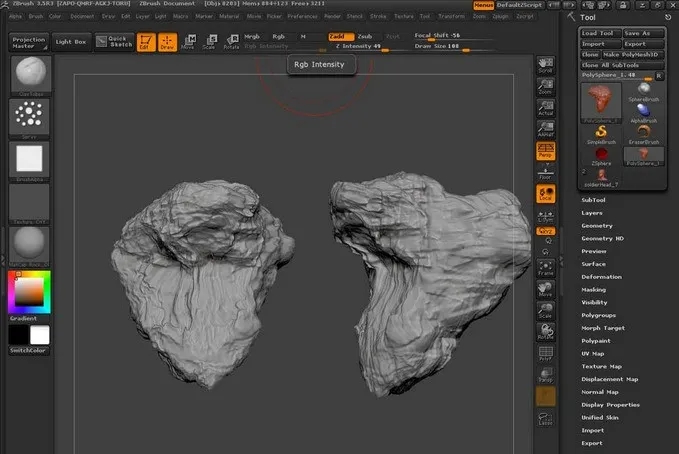This screenshot has width=679, height=454.
Task: Select the AlphaBrush tool icon
Action: tap(644, 114)
